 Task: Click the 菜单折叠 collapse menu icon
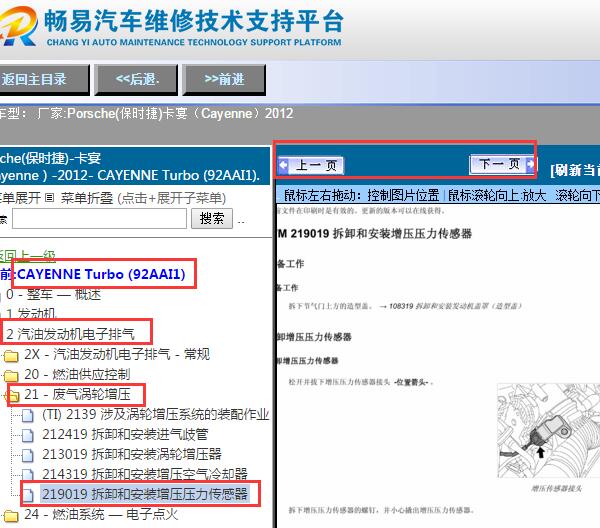(49, 198)
